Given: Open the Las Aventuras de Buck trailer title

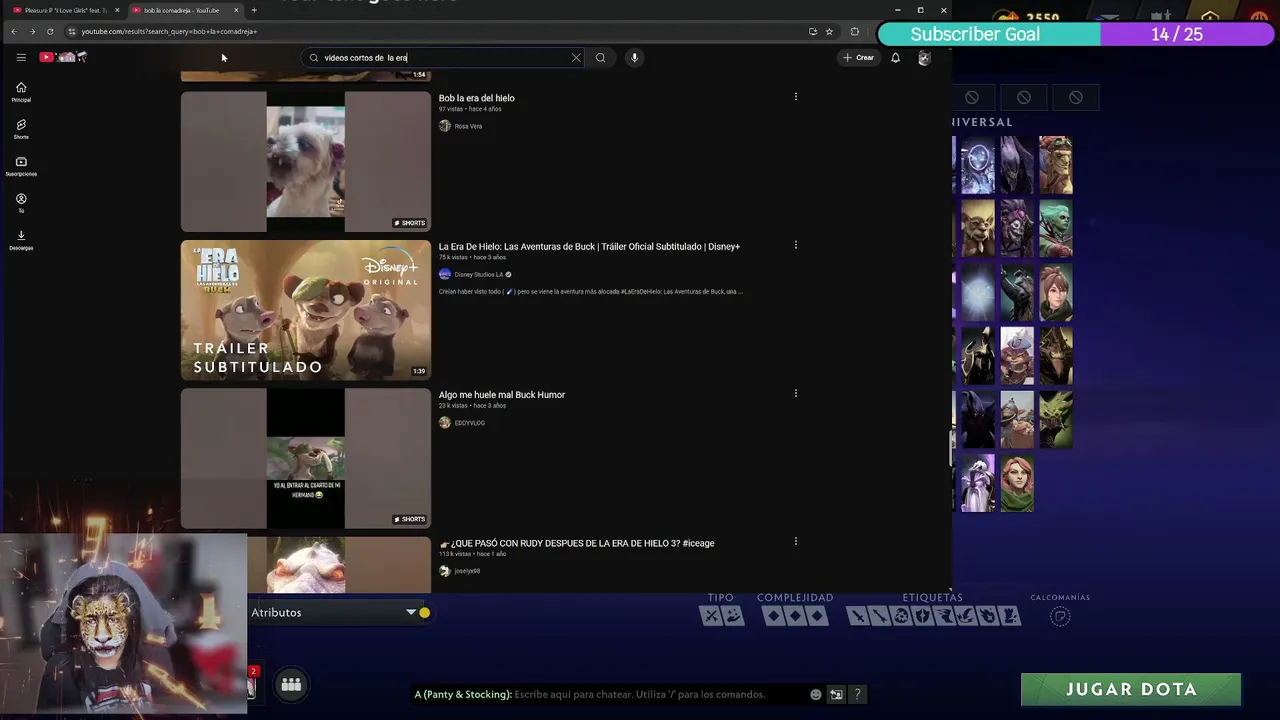Looking at the screenshot, I should 589,246.
